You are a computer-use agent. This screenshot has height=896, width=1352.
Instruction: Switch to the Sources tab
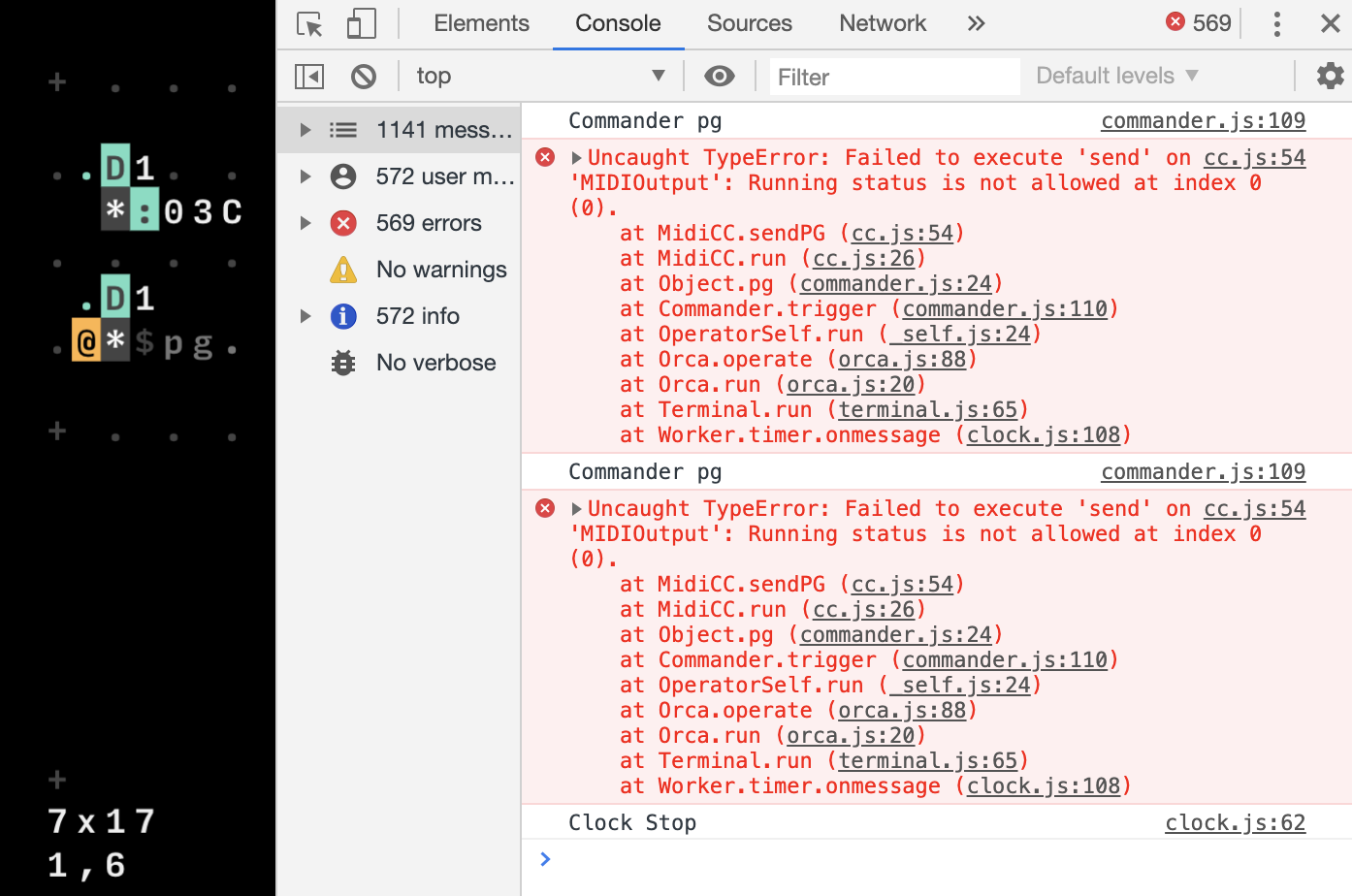pyautogui.click(x=749, y=22)
